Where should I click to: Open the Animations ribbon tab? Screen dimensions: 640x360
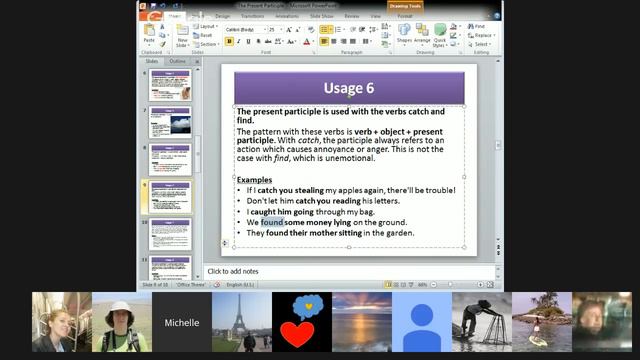tap(287, 16)
